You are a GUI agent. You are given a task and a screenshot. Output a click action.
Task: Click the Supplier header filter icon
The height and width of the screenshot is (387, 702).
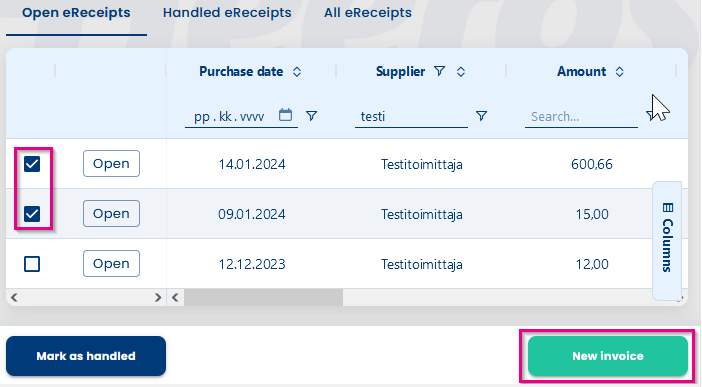point(440,71)
